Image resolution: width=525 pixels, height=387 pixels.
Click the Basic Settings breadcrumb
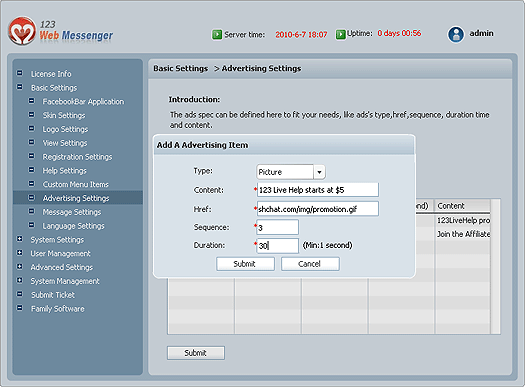(180, 68)
